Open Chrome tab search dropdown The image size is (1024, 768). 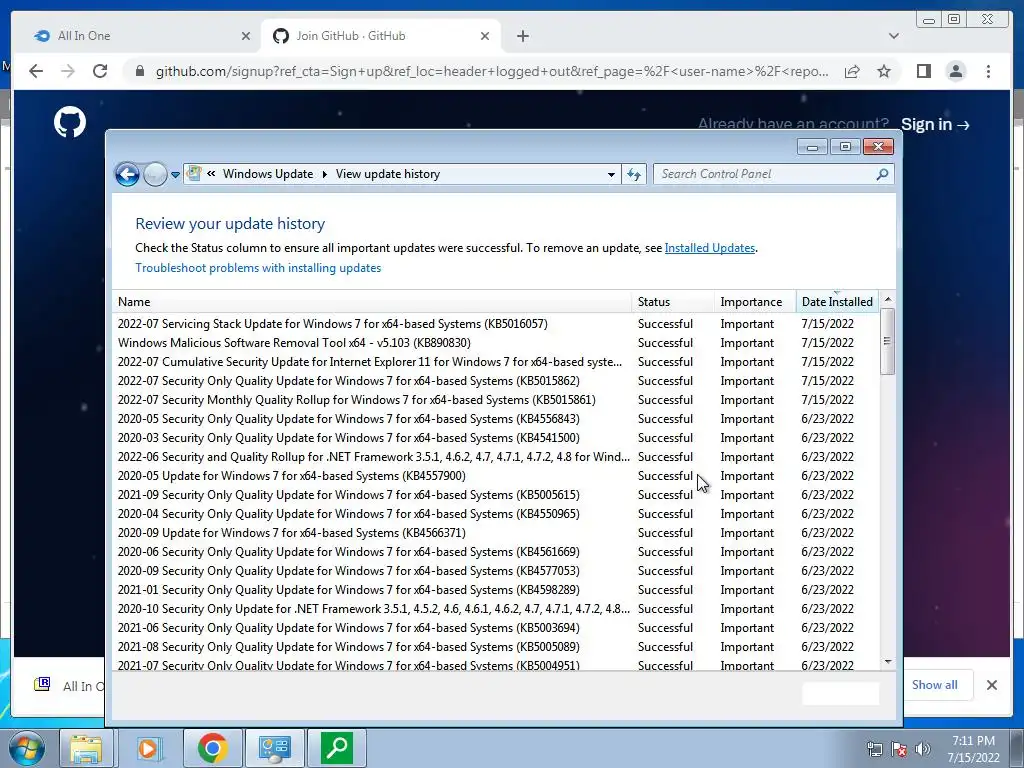pos(893,36)
